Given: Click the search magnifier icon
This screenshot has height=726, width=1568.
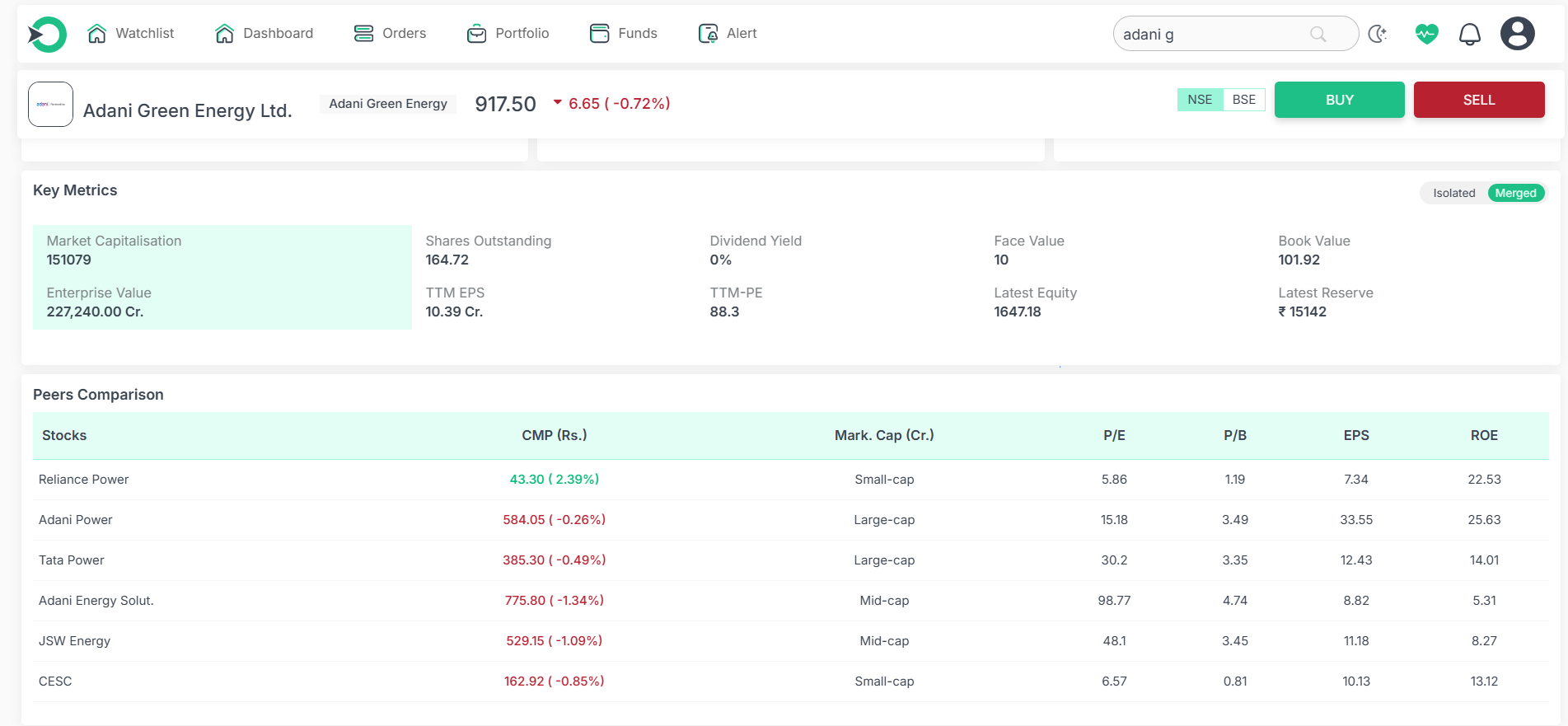Looking at the screenshot, I should [1318, 34].
